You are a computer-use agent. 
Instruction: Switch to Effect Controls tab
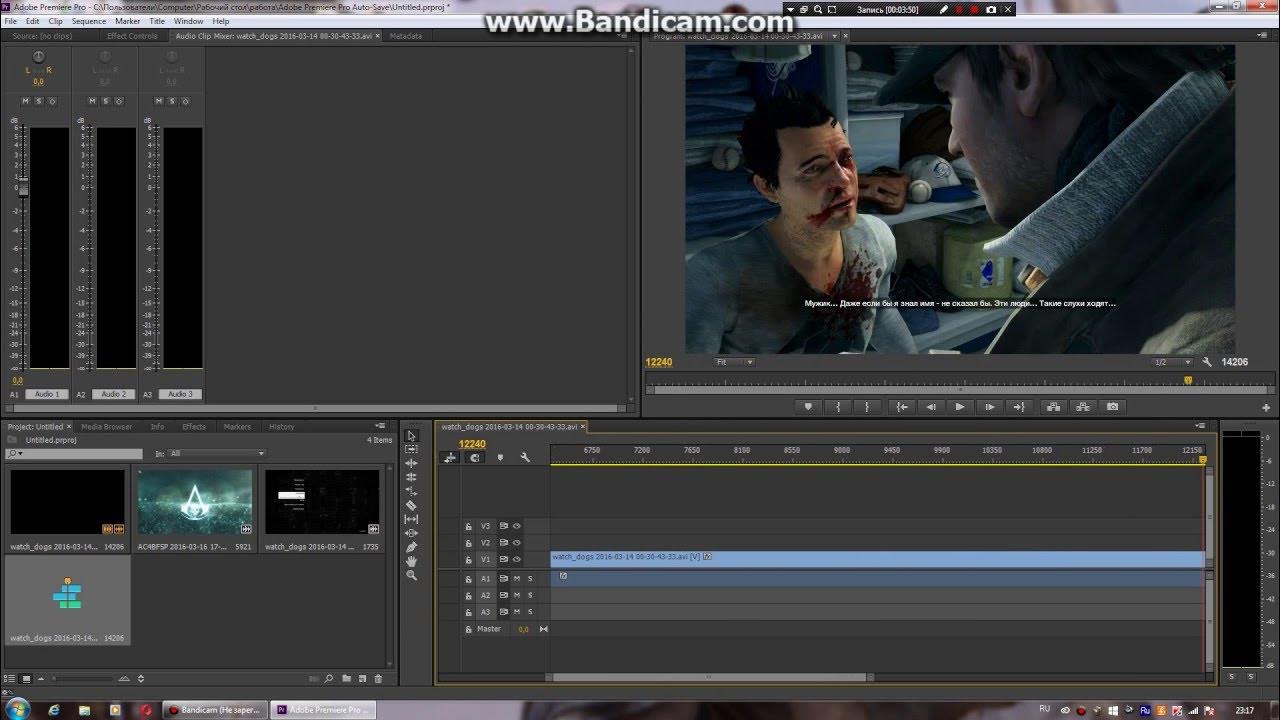[132, 36]
